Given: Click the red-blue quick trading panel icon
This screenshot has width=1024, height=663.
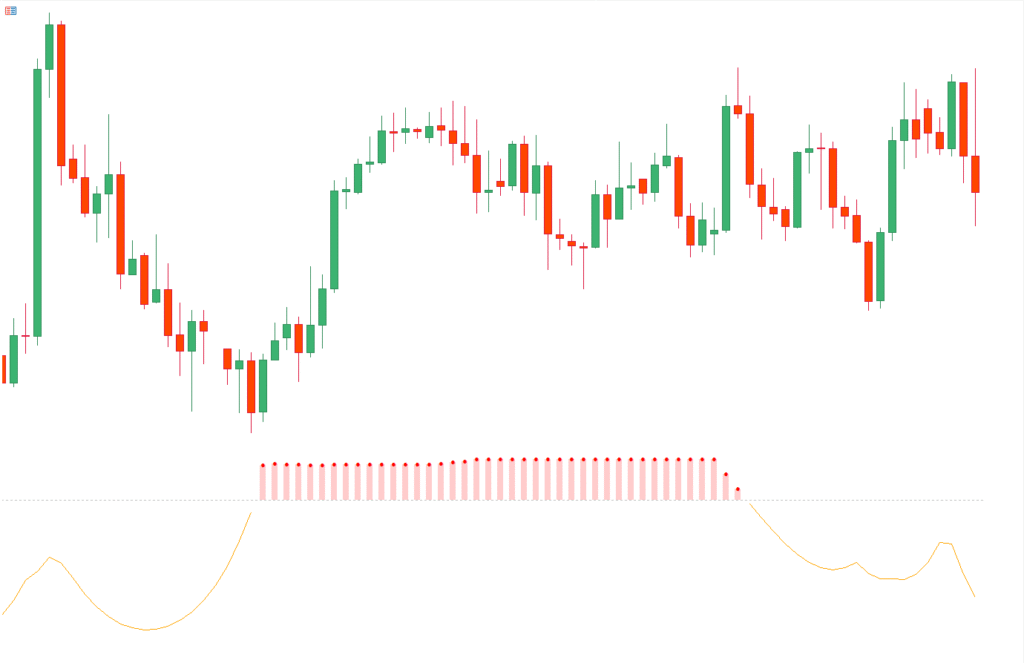Looking at the screenshot, I should pos(10,11).
